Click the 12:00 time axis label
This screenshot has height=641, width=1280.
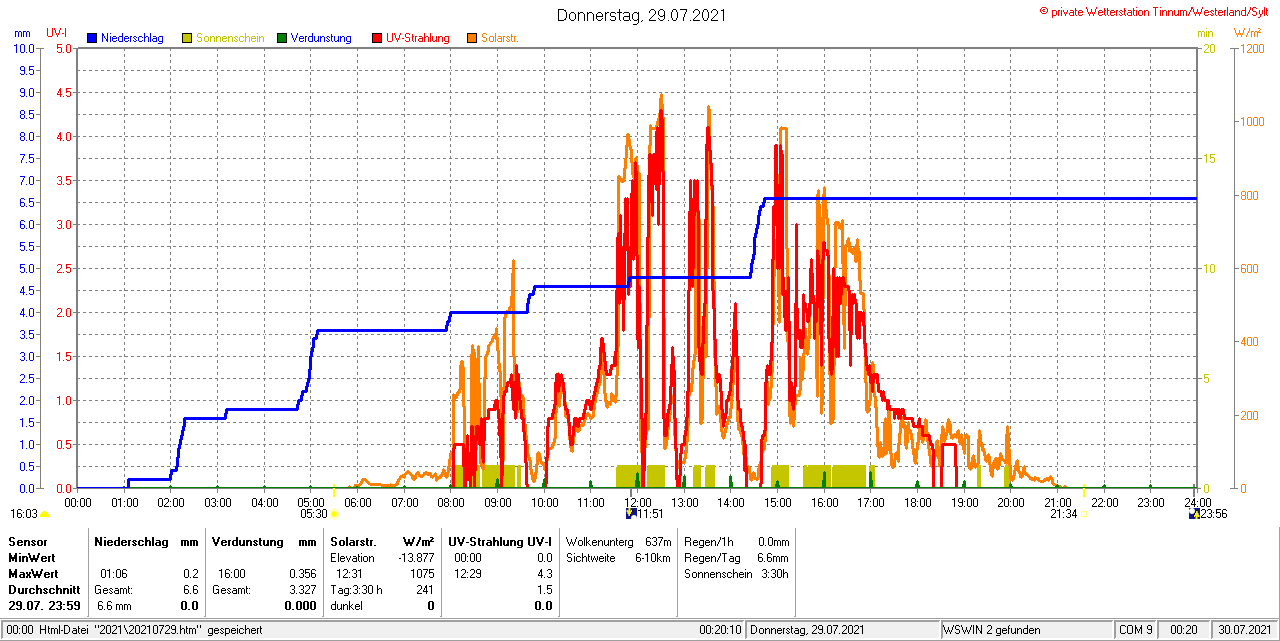[638, 501]
